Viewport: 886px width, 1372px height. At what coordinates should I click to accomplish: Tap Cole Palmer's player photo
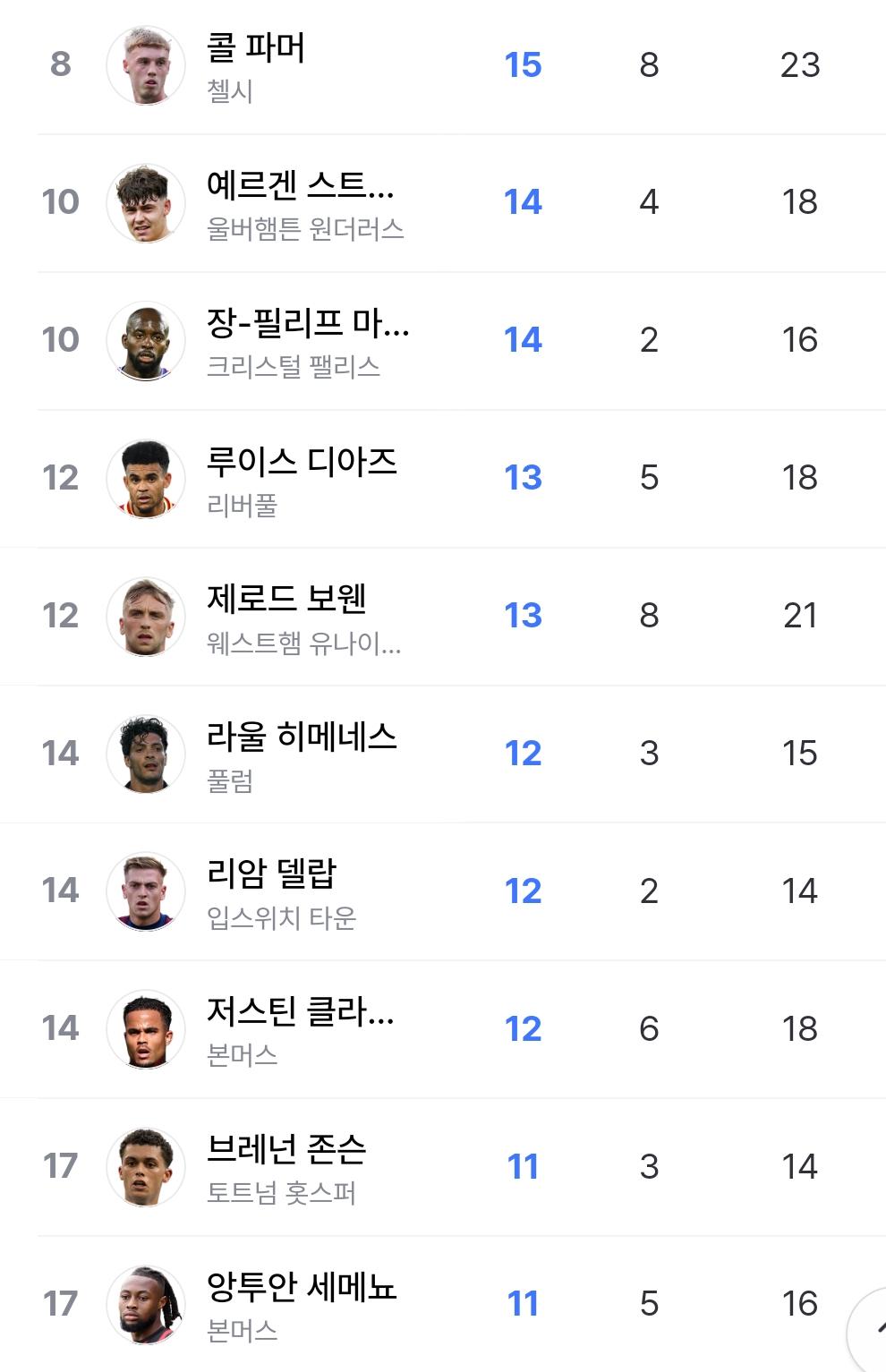pos(146,65)
